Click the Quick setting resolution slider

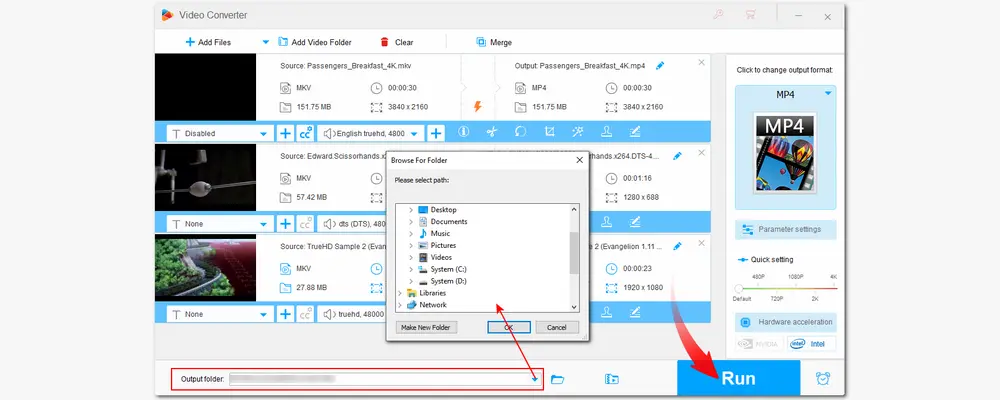pyautogui.click(x=785, y=288)
